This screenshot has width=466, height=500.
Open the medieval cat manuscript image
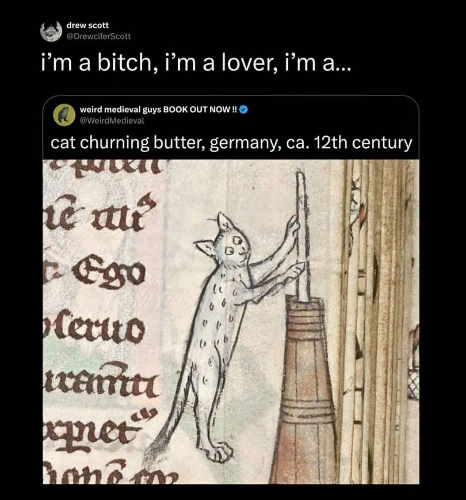[x=231, y=322]
